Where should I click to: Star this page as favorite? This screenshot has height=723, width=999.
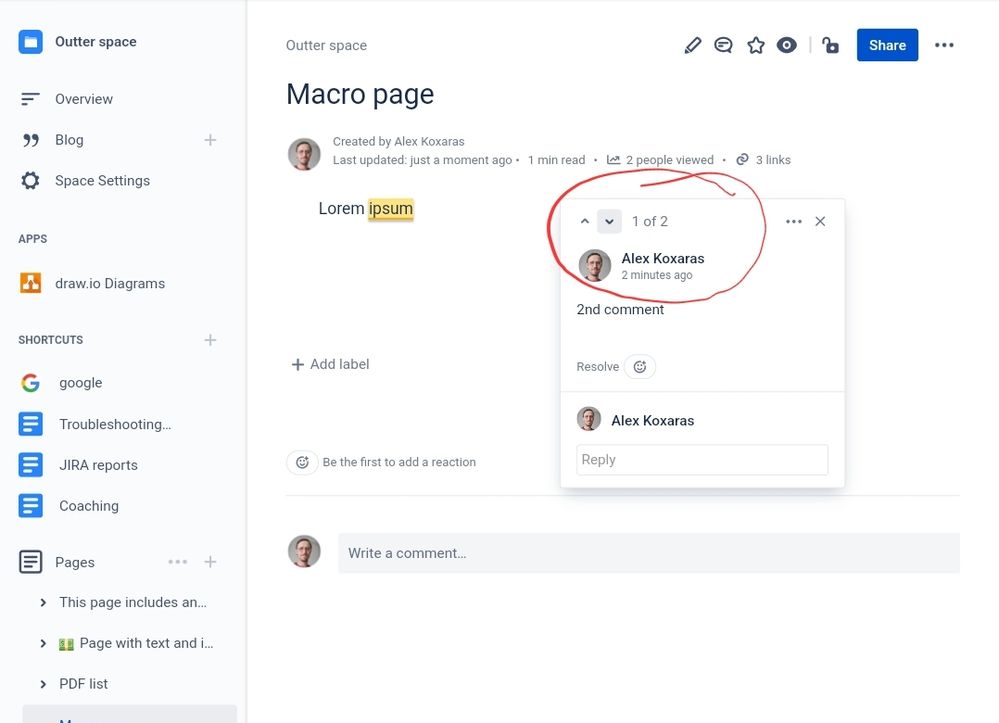tap(756, 45)
